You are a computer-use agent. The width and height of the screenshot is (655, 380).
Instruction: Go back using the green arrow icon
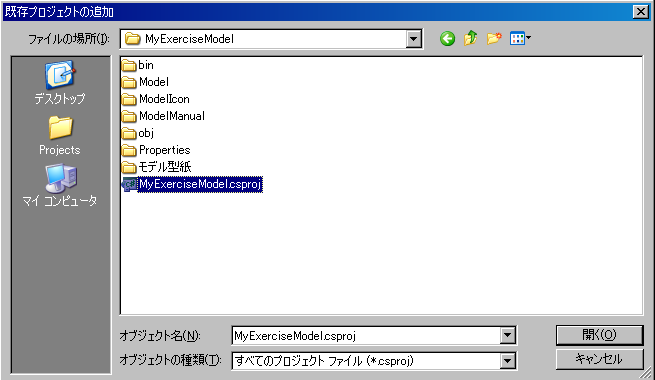tap(447, 39)
